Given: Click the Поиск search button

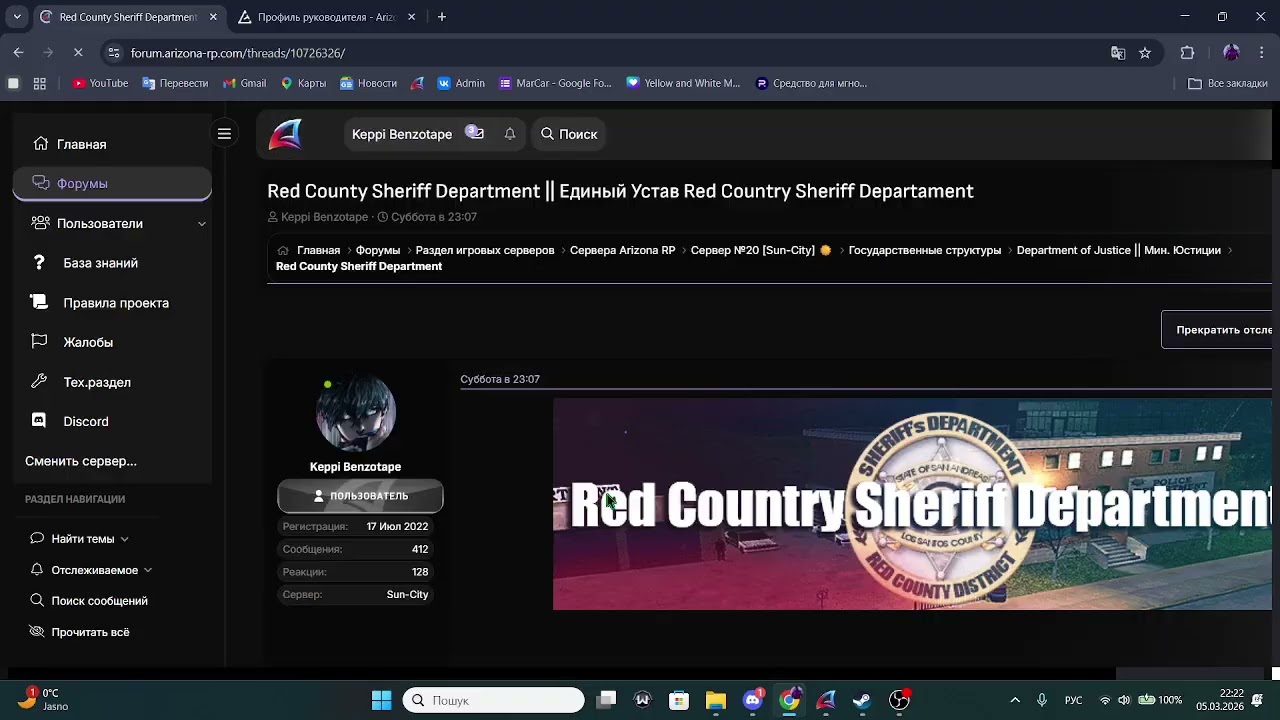Looking at the screenshot, I should 569,134.
